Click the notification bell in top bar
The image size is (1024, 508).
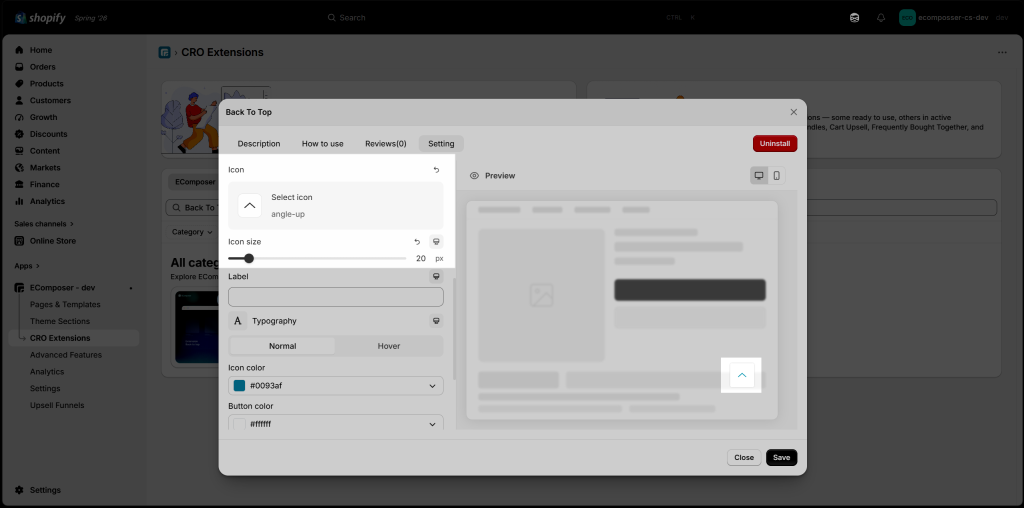[x=880, y=18]
